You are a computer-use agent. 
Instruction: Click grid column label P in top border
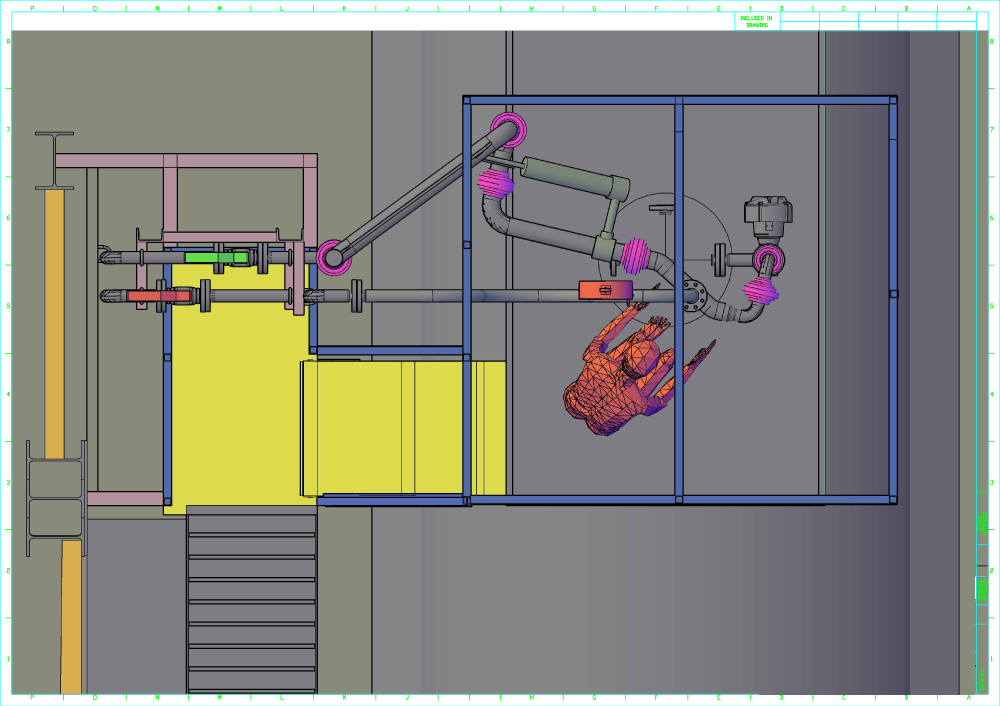point(32,8)
